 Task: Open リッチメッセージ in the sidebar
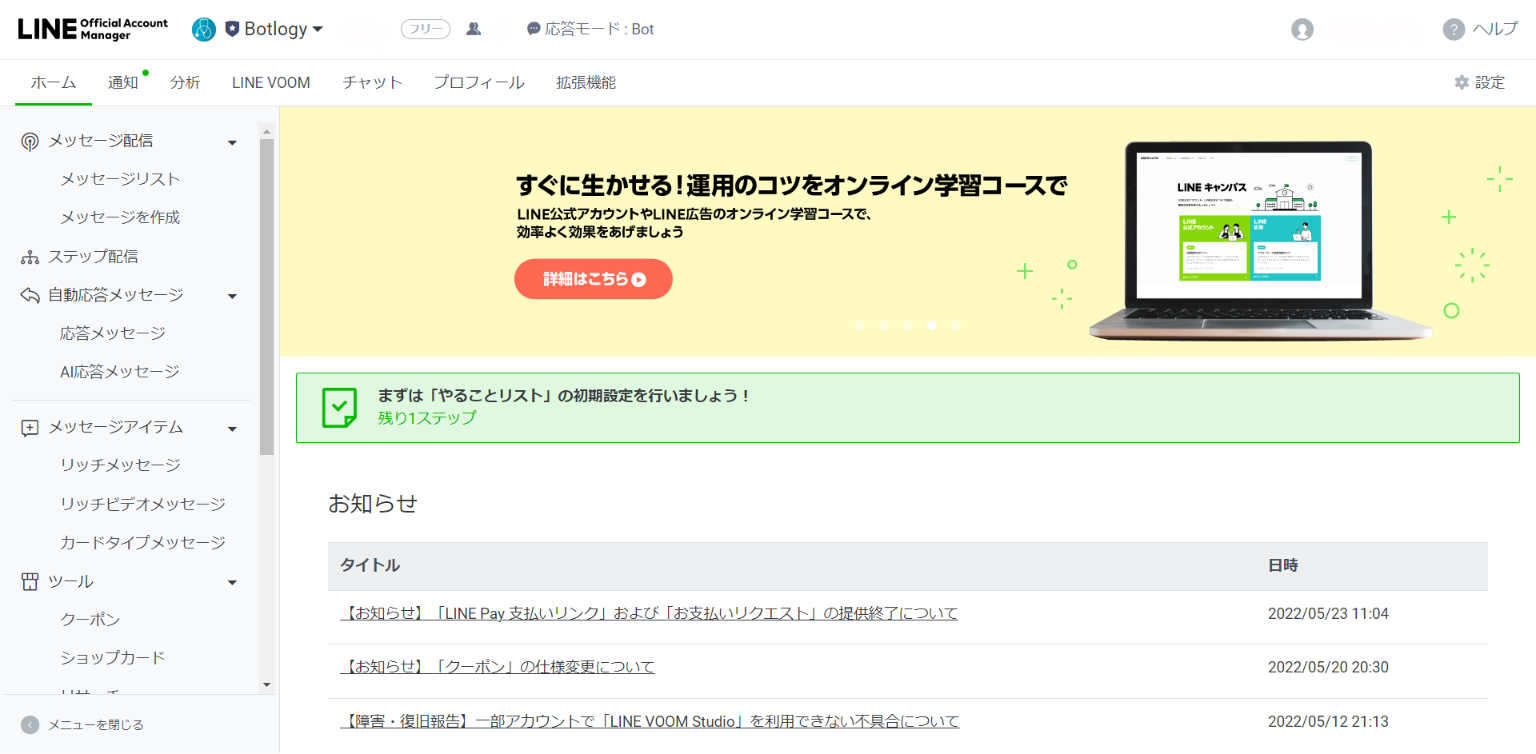coord(120,465)
